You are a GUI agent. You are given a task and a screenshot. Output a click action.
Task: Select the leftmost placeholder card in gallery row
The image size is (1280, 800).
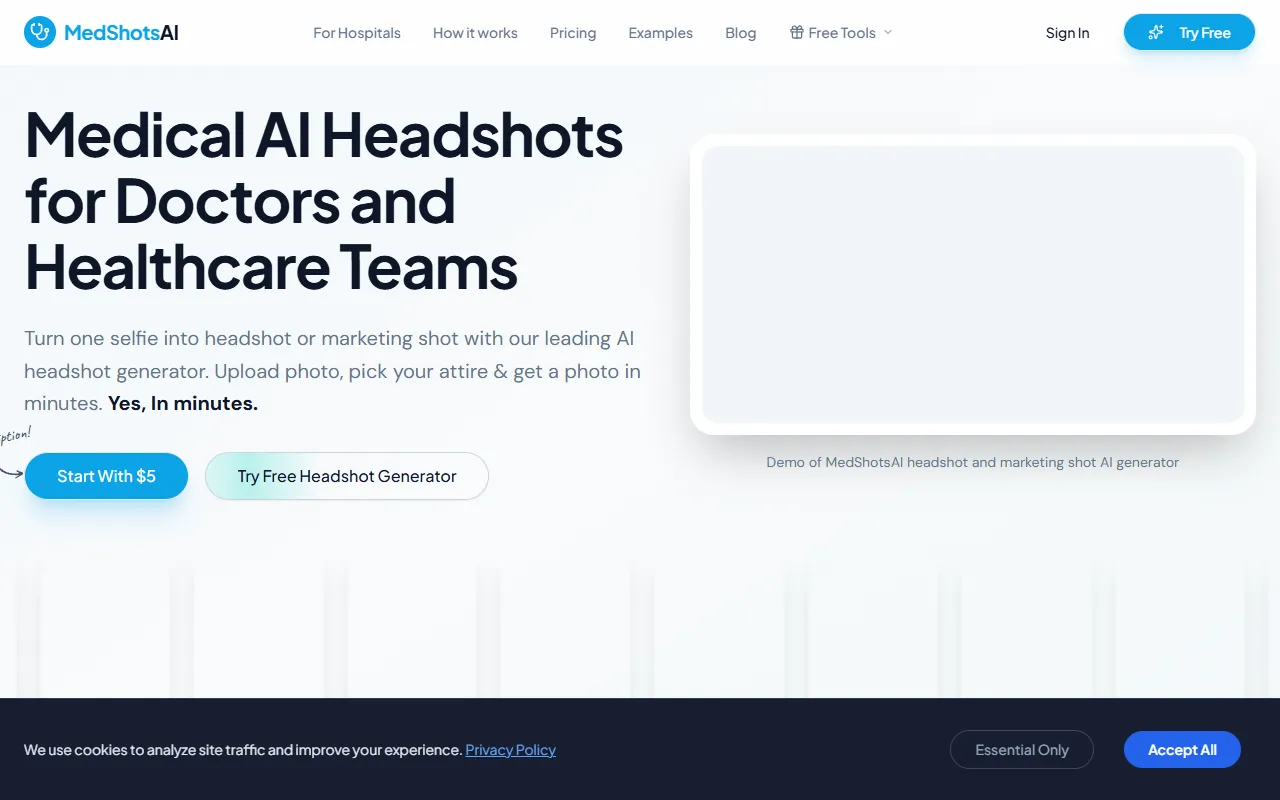(x=104, y=630)
